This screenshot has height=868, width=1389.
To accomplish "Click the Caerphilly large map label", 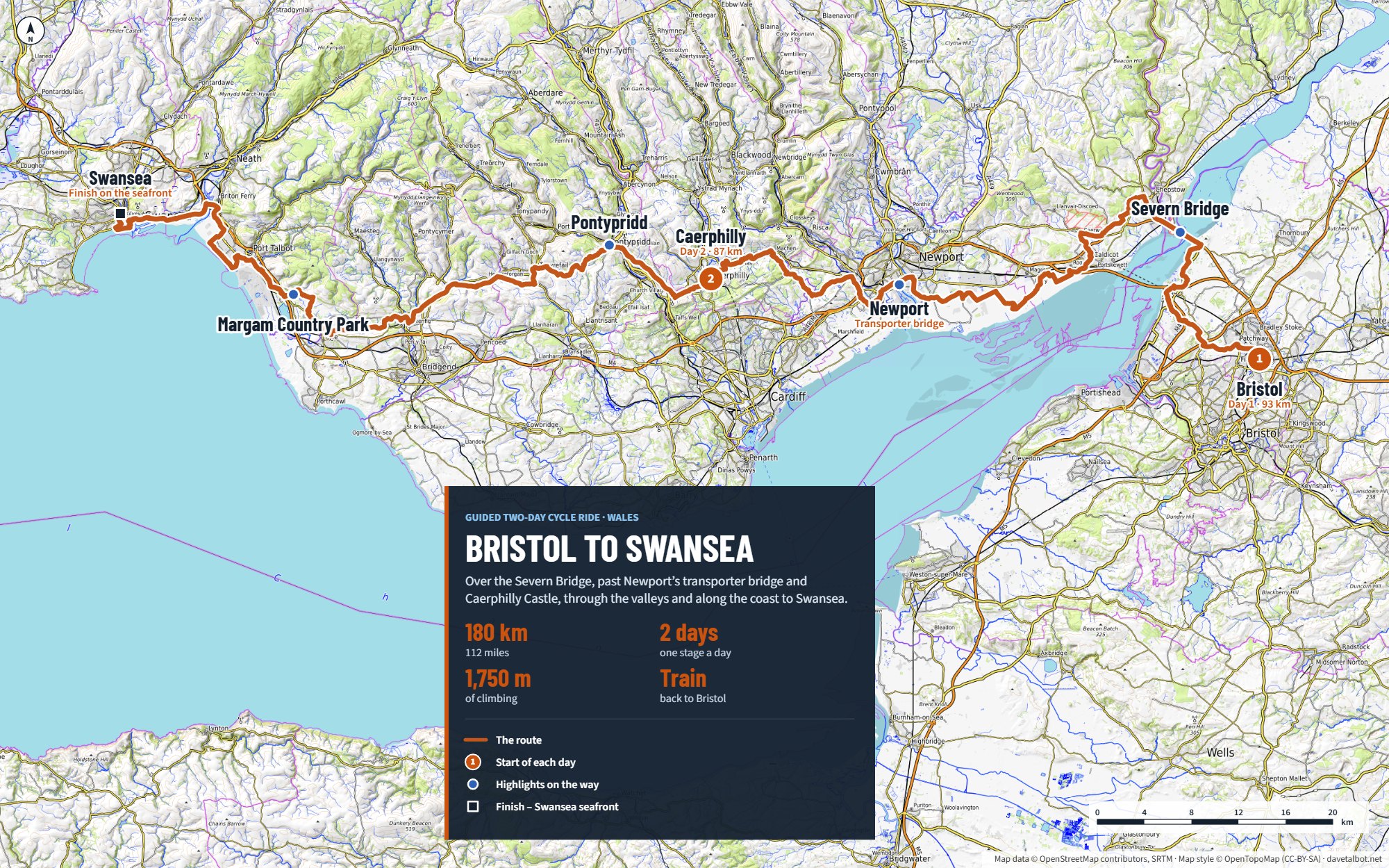I will click(710, 237).
